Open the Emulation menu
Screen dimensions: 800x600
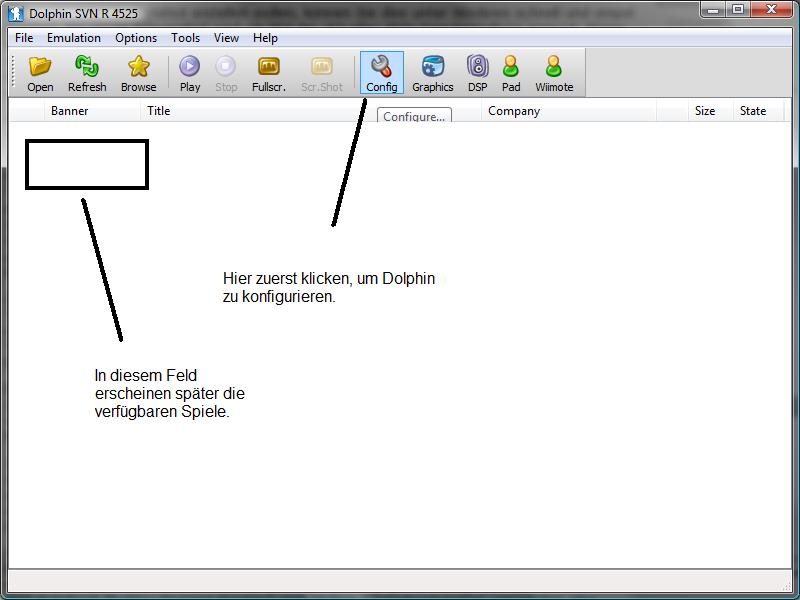pyautogui.click(x=74, y=38)
